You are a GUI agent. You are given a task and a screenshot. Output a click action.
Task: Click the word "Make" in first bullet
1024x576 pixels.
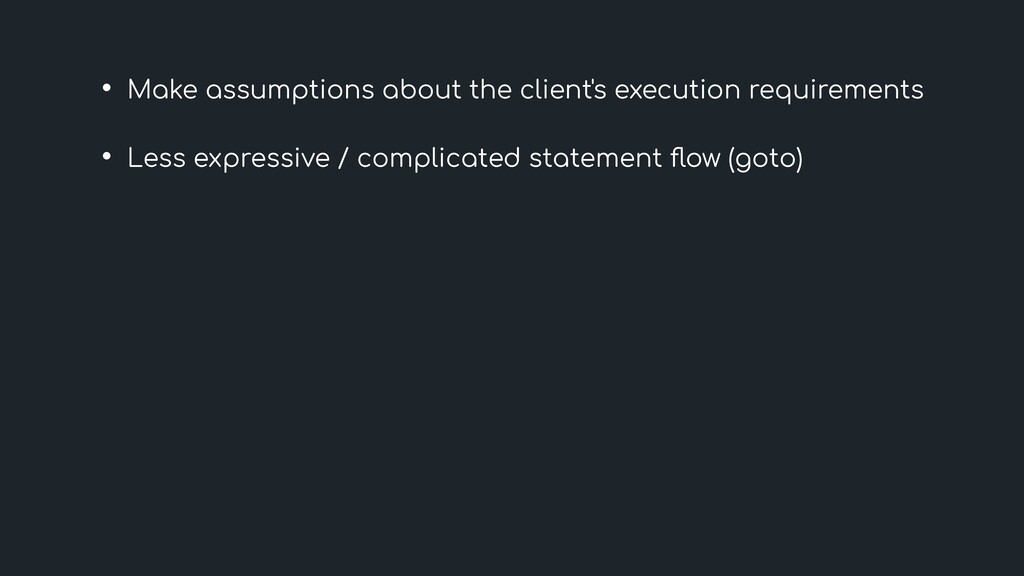pyautogui.click(x=161, y=90)
